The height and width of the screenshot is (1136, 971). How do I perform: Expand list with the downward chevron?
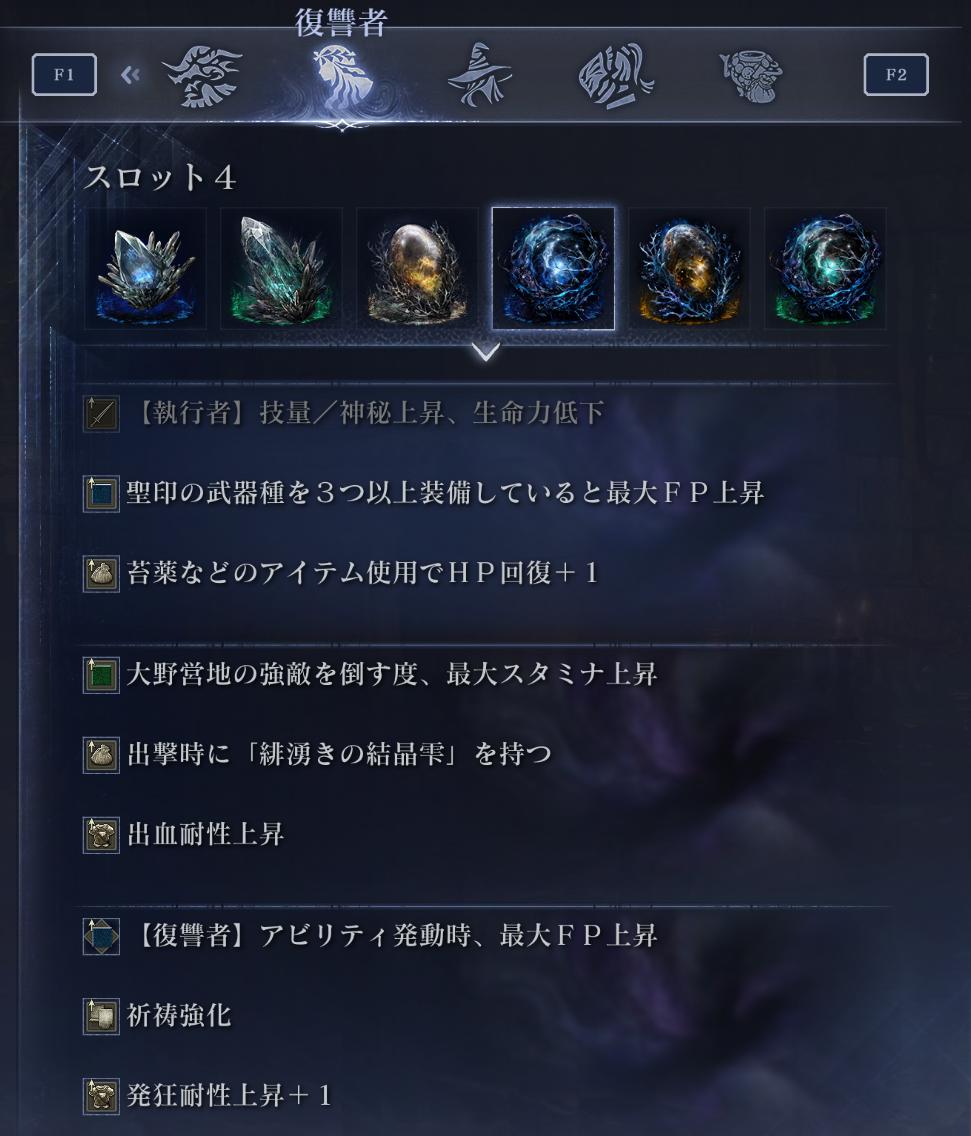click(486, 352)
